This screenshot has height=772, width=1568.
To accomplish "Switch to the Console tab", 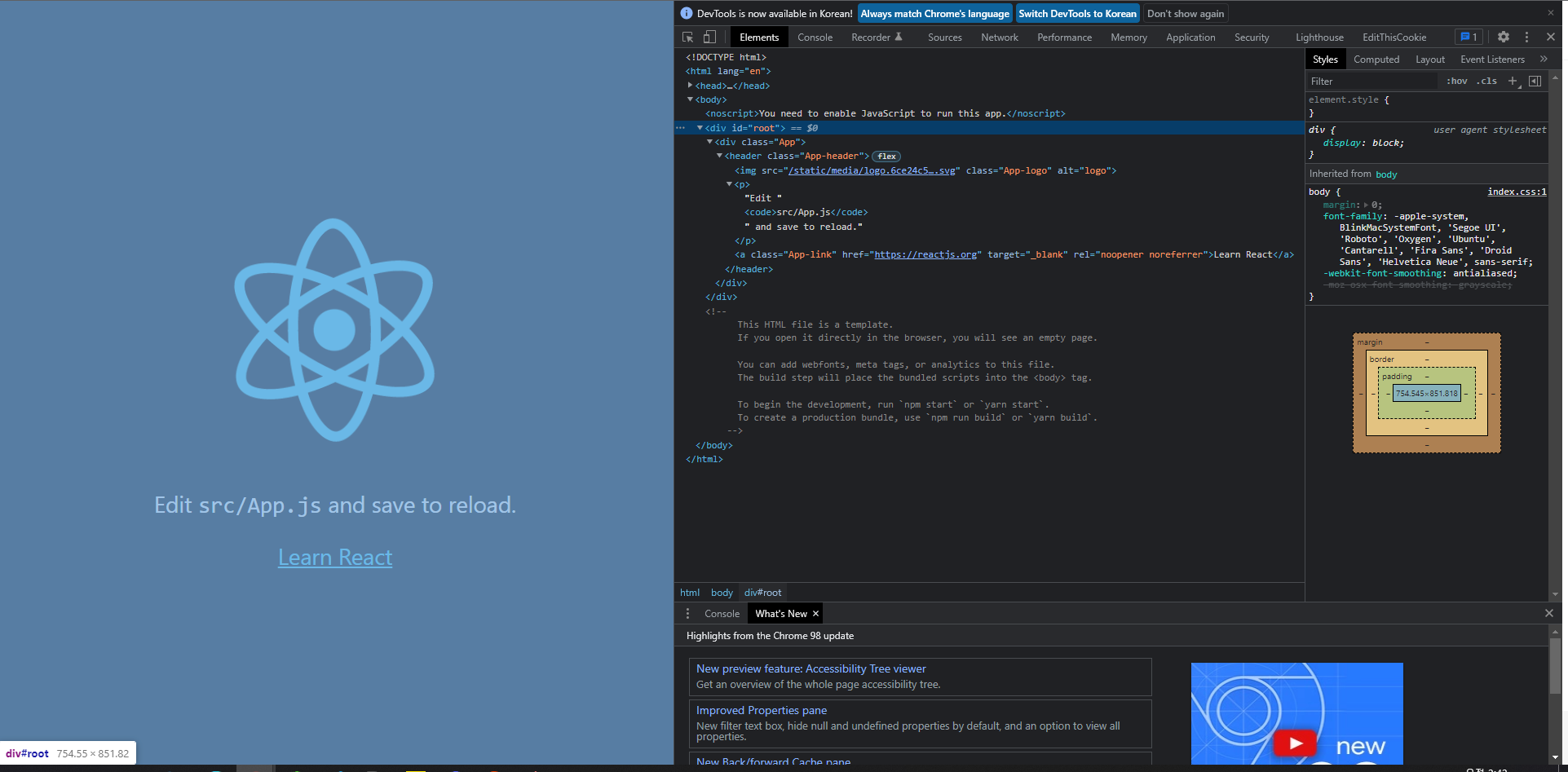I will 815,37.
